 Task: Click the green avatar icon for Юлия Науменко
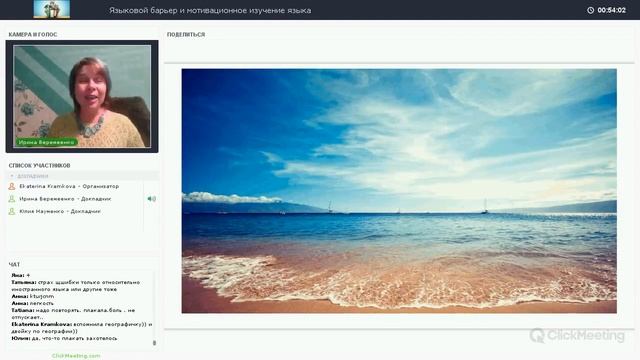(12, 211)
